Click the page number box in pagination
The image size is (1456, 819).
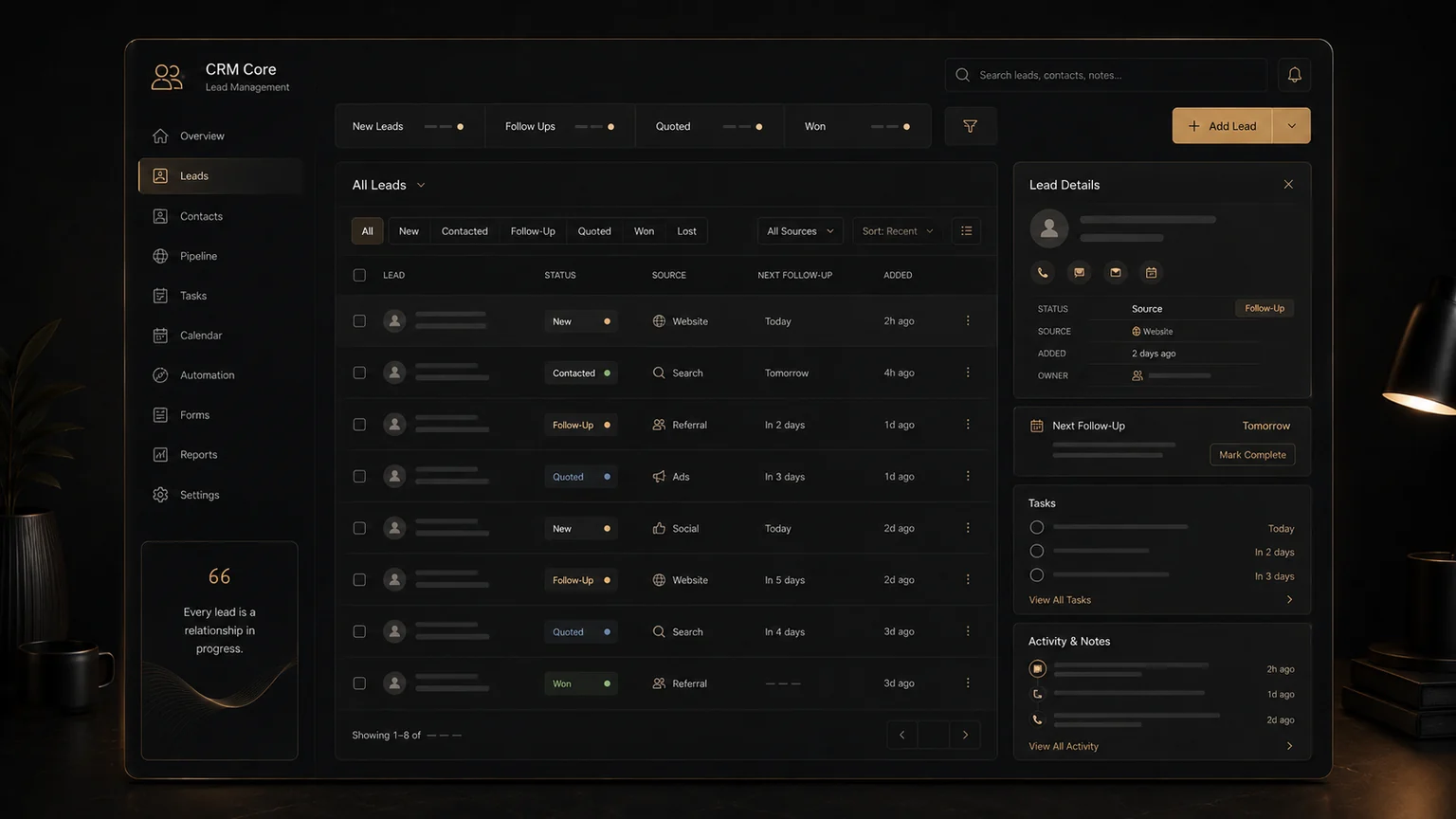point(934,735)
